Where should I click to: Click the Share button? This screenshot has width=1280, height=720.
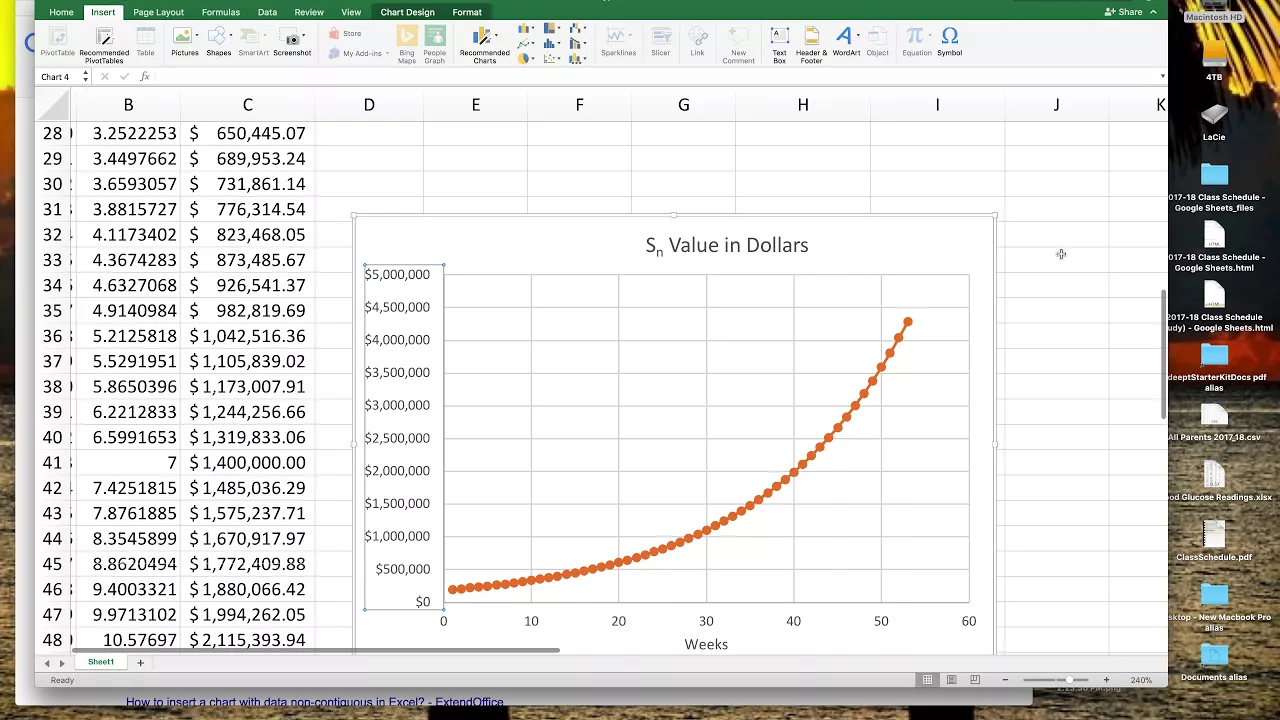click(1123, 12)
